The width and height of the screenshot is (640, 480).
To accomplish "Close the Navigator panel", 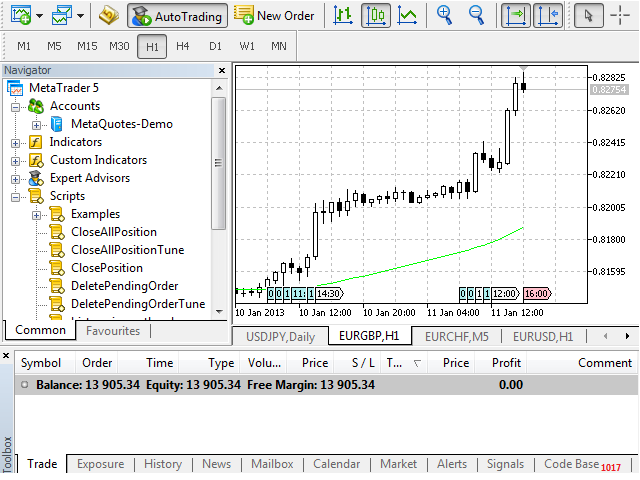I will [x=220, y=70].
